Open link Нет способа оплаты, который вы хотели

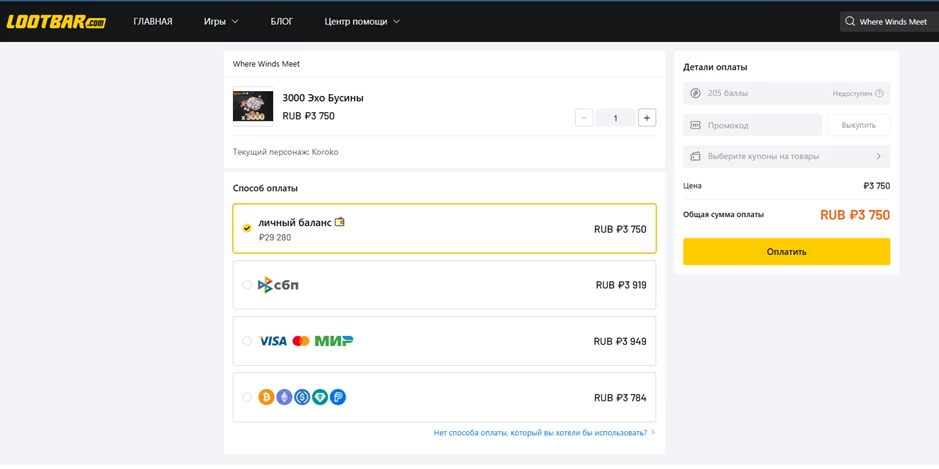544,432
